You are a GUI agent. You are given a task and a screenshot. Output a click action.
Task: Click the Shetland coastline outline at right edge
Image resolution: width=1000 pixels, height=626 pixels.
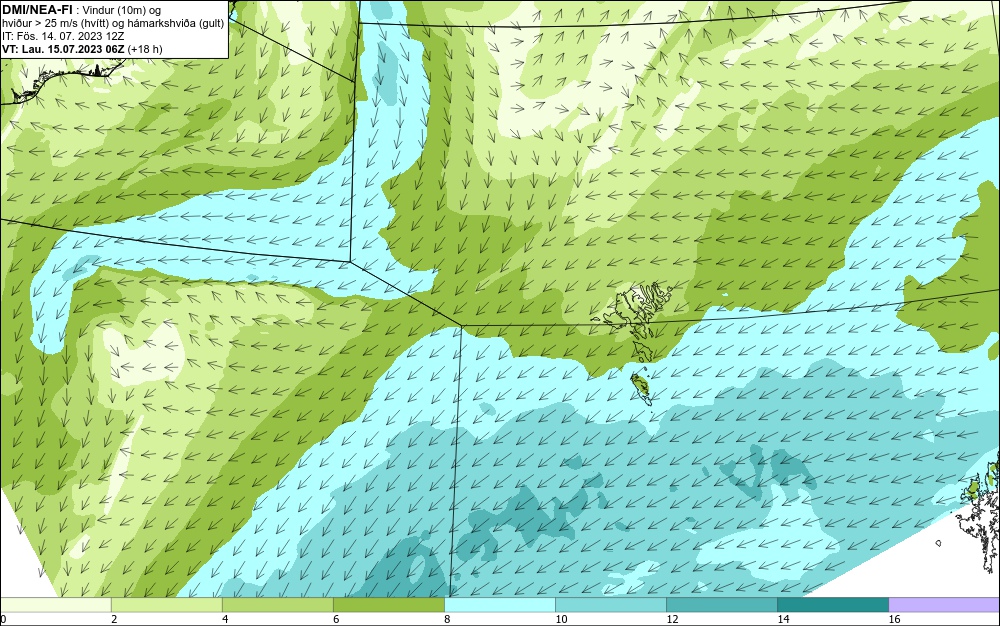[979, 516]
